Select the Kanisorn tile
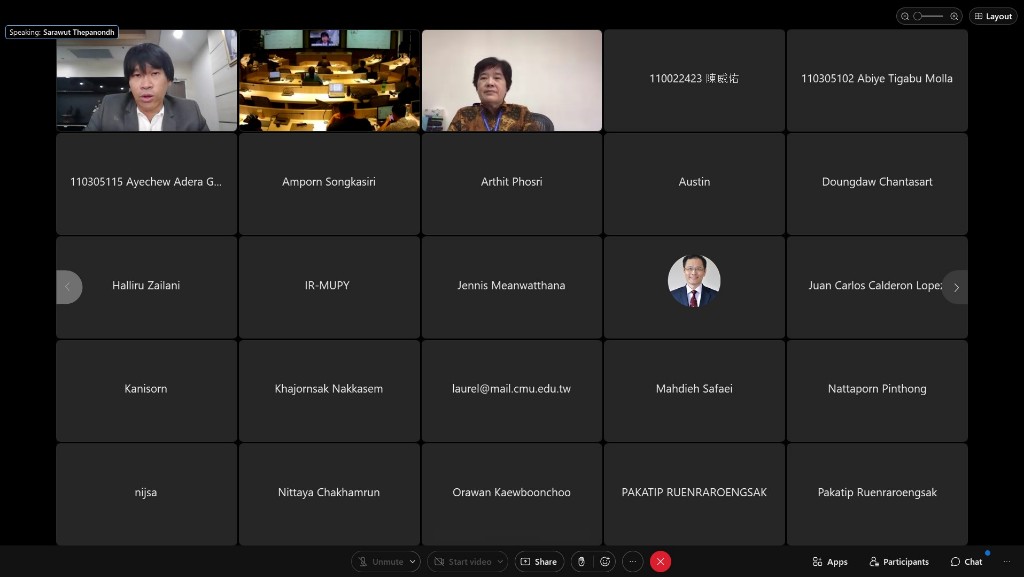1024x577 pixels. click(x=146, y=391)
